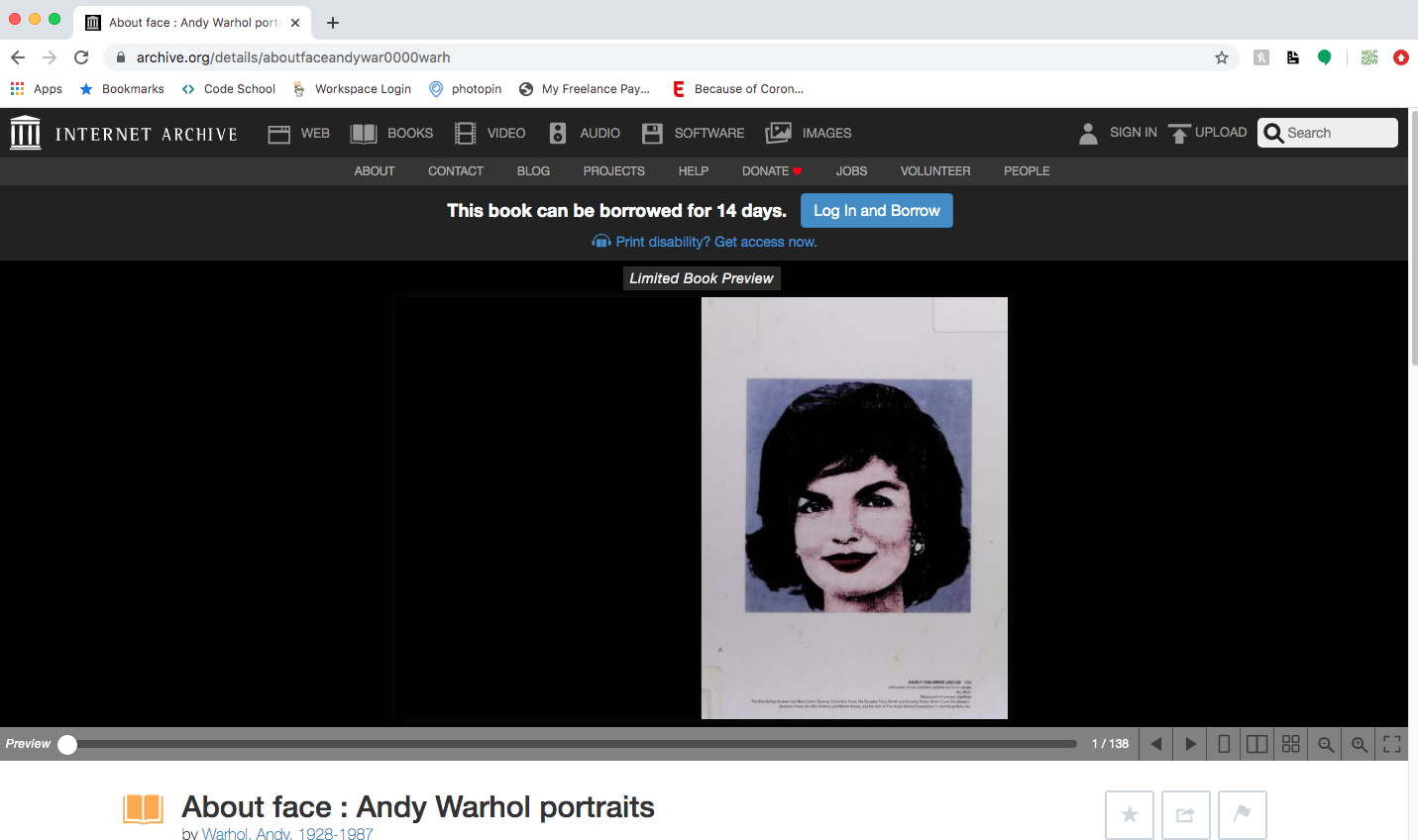Viewport: 1418px width, 840px height.
Task: Open the Bookmarks bookmark folder
Action: click(122, 89)
